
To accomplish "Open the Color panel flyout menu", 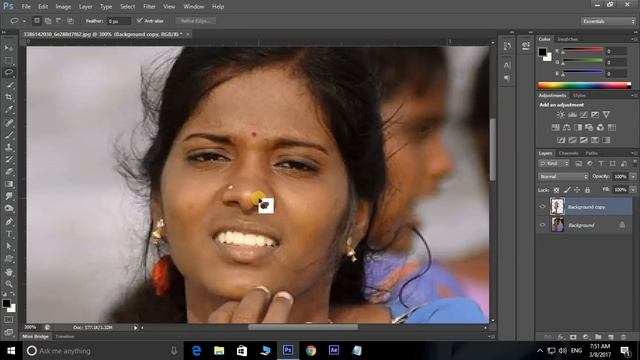I will (x=634, y=39).
